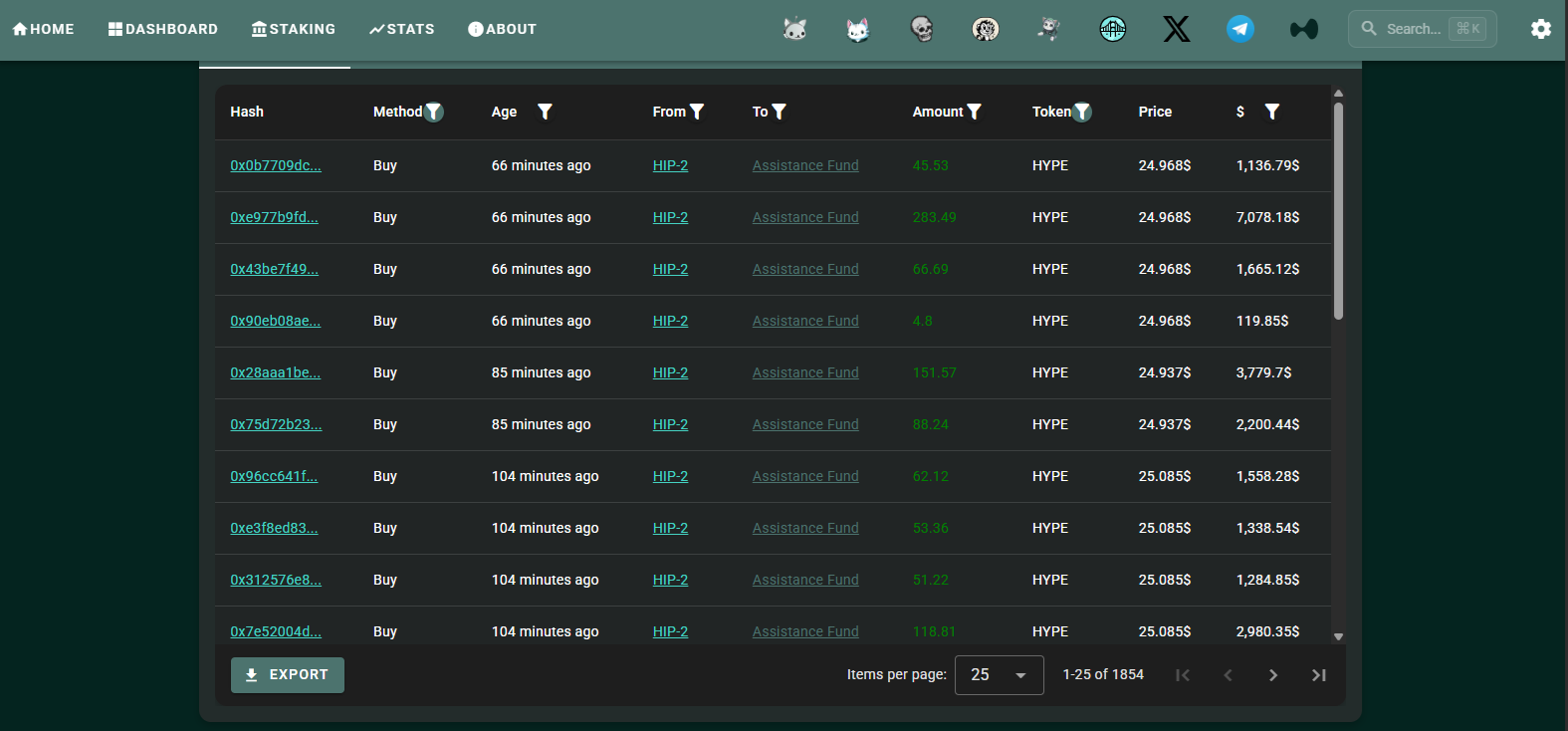Click the Token column filter icon

click(1082, 112)
